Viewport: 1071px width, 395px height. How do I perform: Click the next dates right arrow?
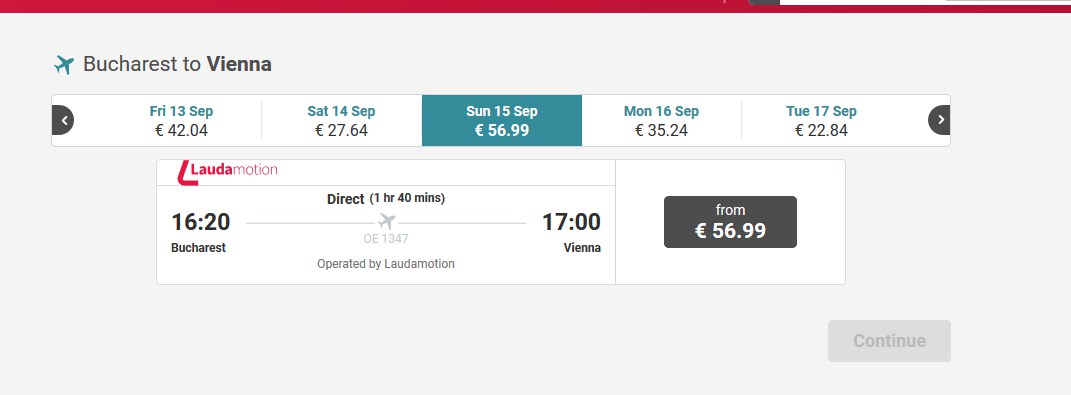(x=939, y=120)
